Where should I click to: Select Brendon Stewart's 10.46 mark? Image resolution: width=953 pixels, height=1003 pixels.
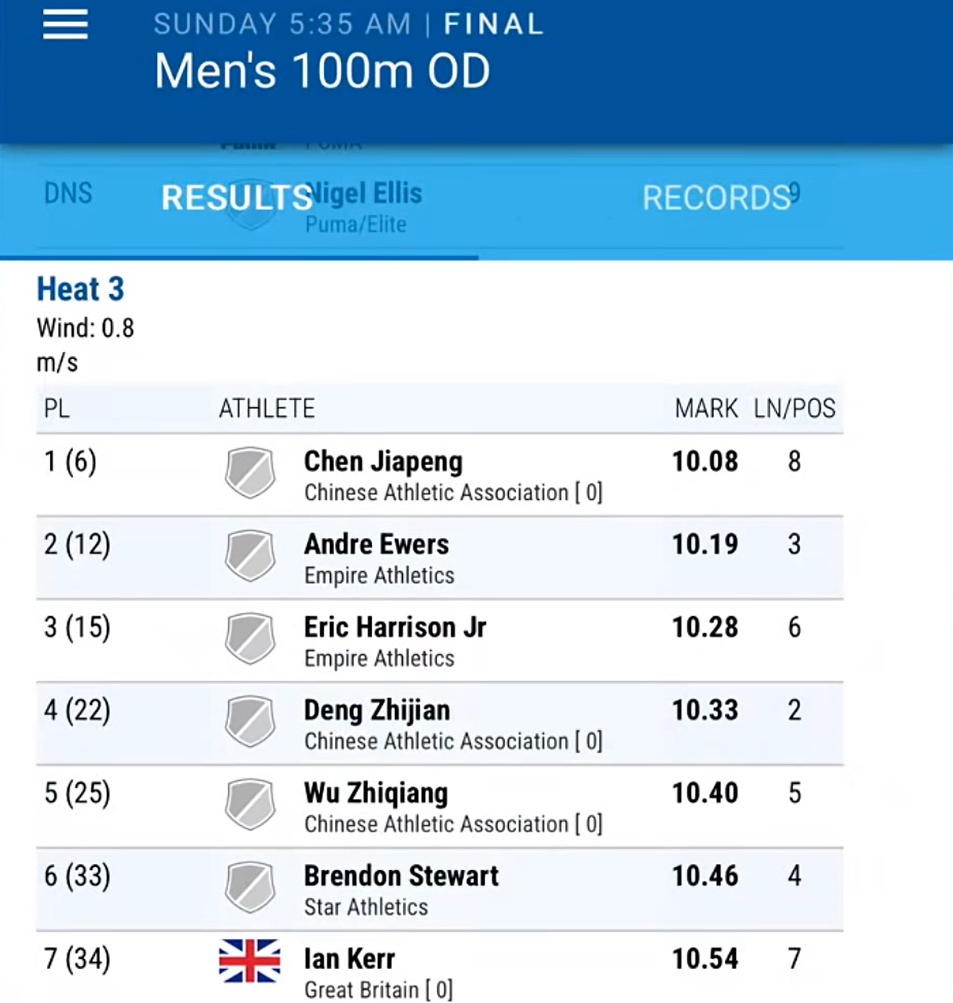[705, 876]
